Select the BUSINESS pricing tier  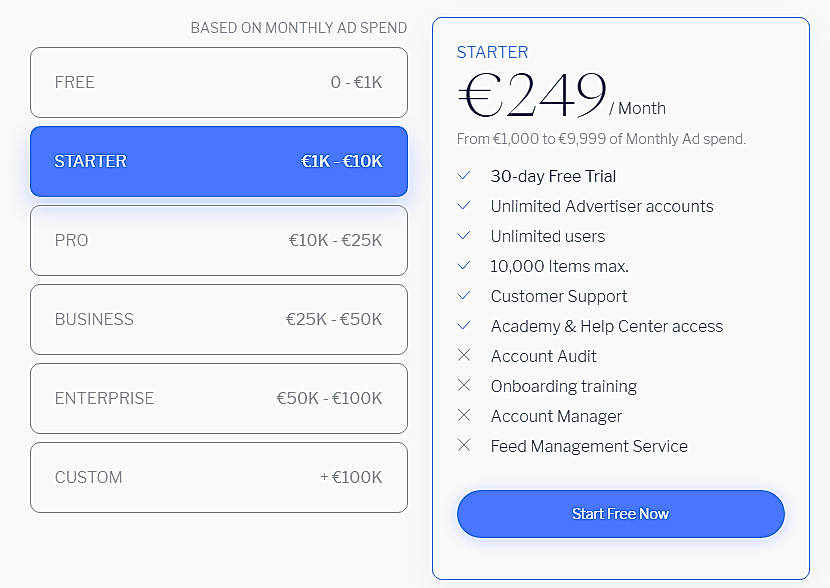point(219,319)
